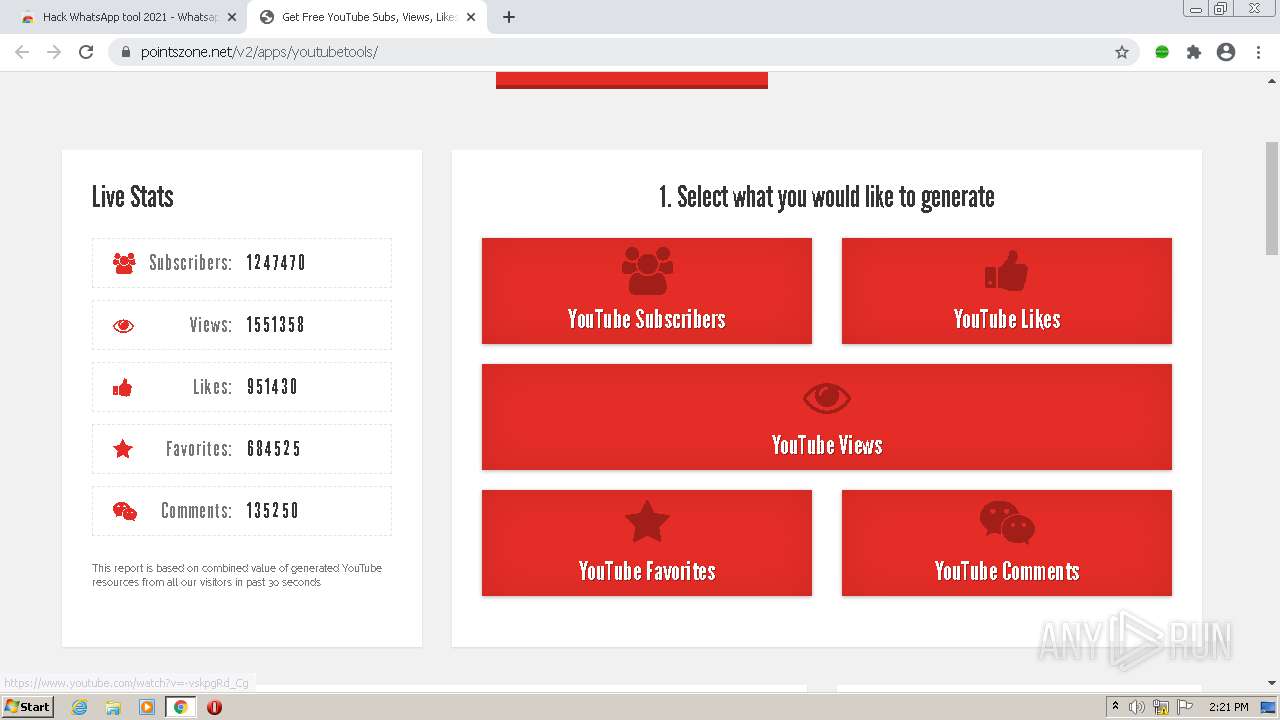The image size is (1280, 720).
Task: Click the 'Select what you would like to generate' heading
Action: tap(827, 196)
